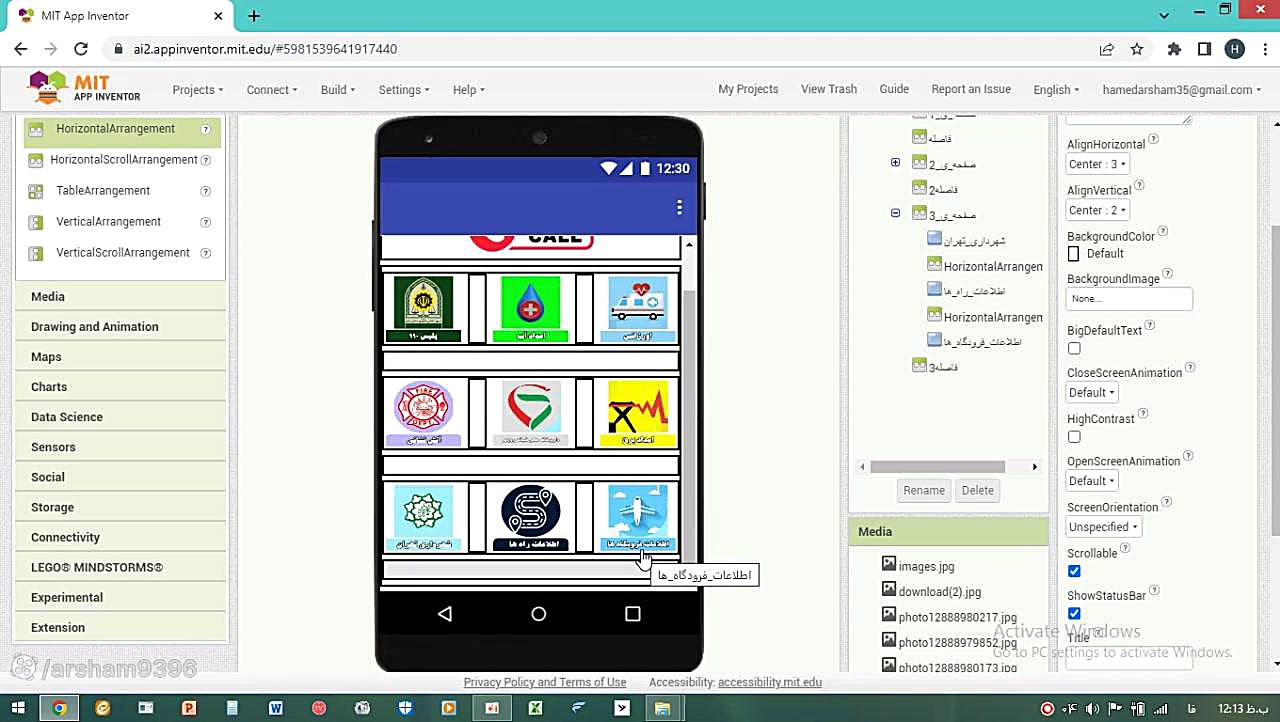This screenshot has height=722, width=1280.
Task: Enable the HighContrast checkbox
Action: point(1074,437)
